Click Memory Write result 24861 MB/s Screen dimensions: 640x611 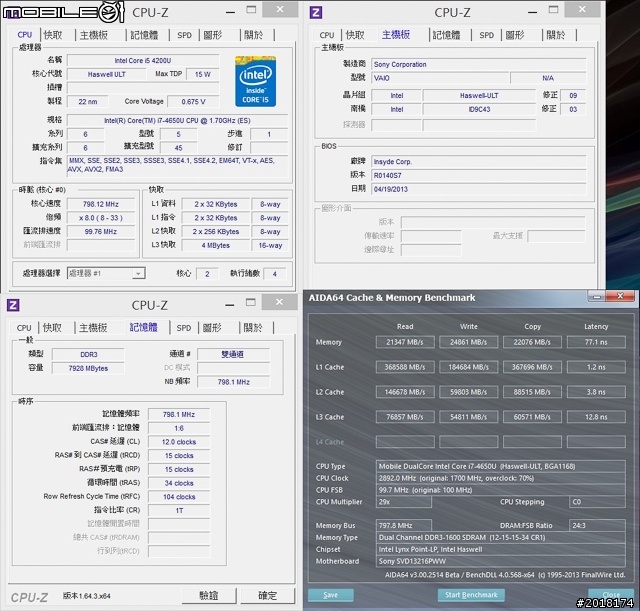pyautogui.click(x=469, y=342)
